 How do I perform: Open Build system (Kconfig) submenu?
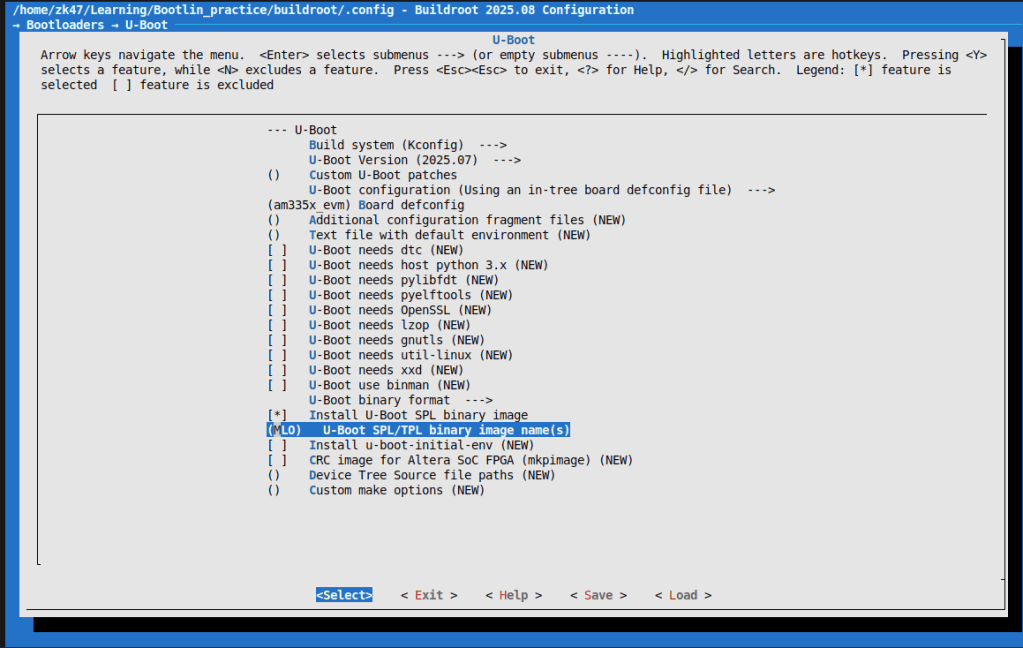coord(407,145)
